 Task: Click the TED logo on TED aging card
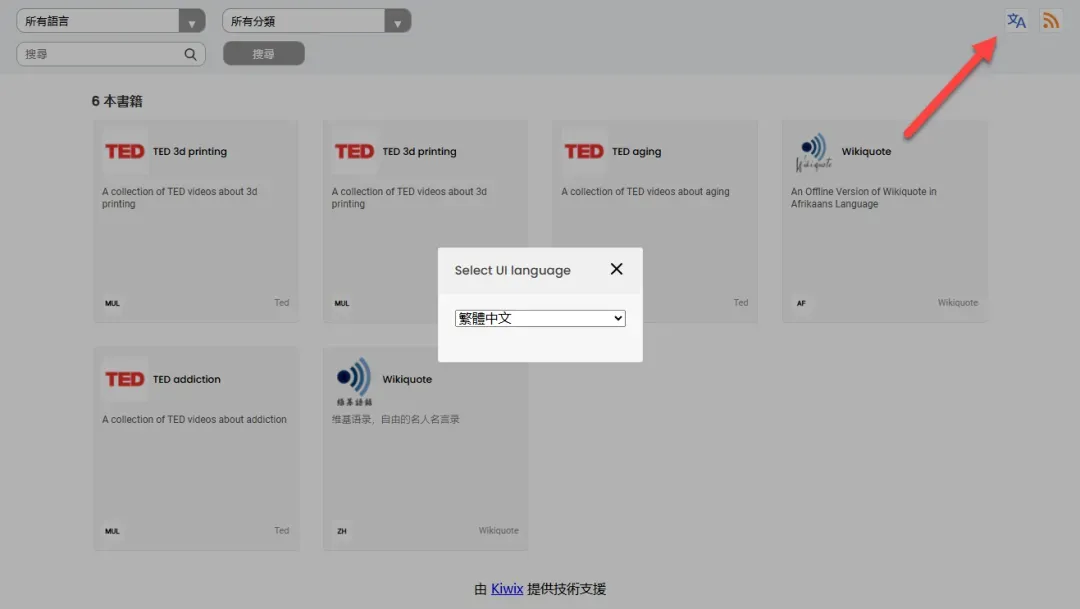tap(584, 152)
